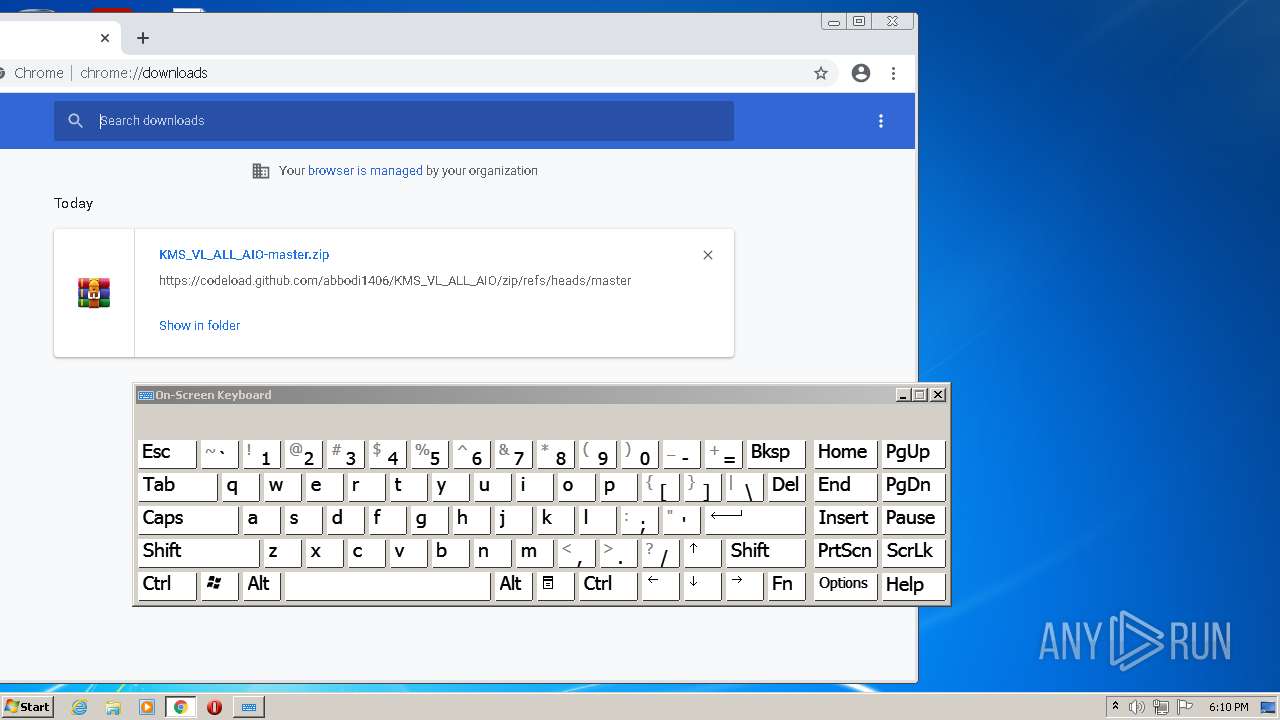Viewport: 1280px width, 720px height.
Task: Click the managed organization building icon
Action: (x=261, y=171)
